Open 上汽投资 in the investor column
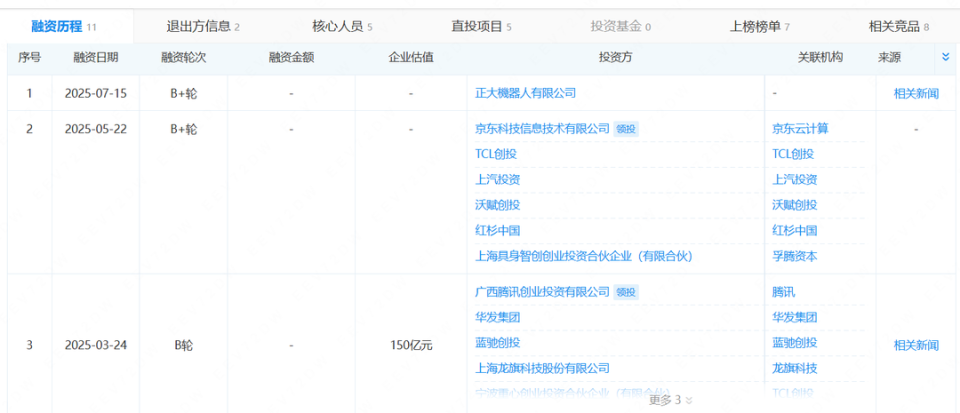 (x=498, y=180)
